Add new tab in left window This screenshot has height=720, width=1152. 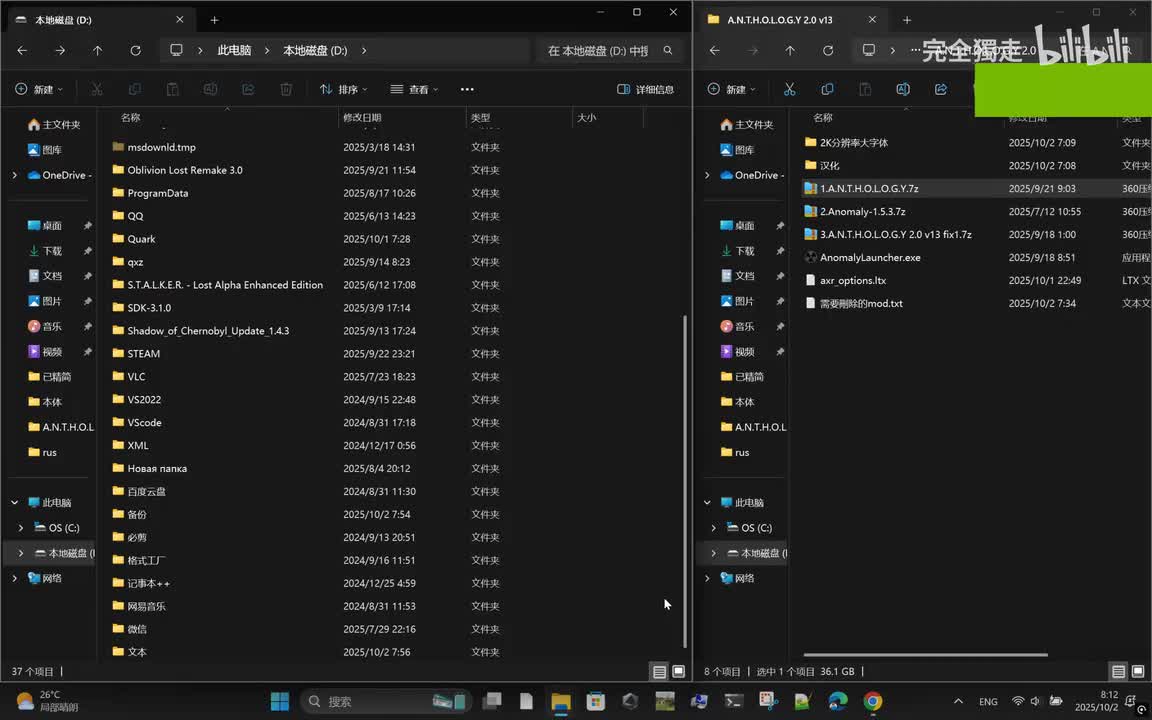215,20
